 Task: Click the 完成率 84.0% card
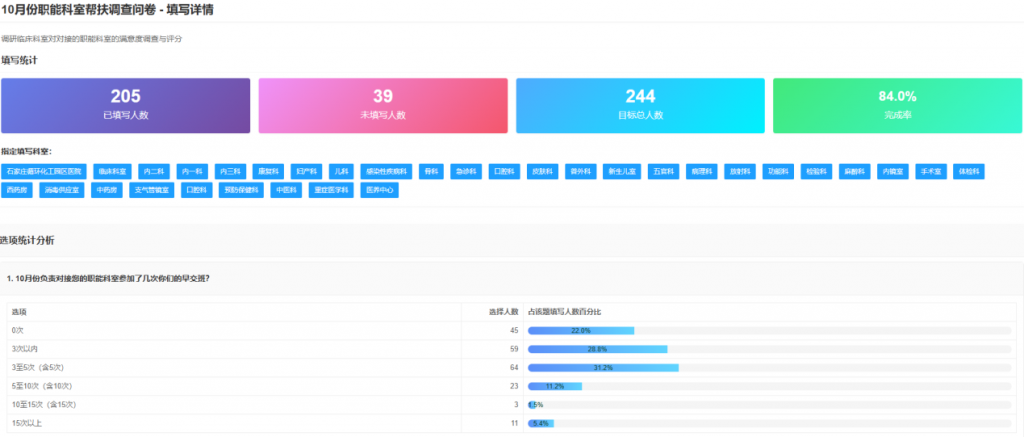tap(897, 104)
